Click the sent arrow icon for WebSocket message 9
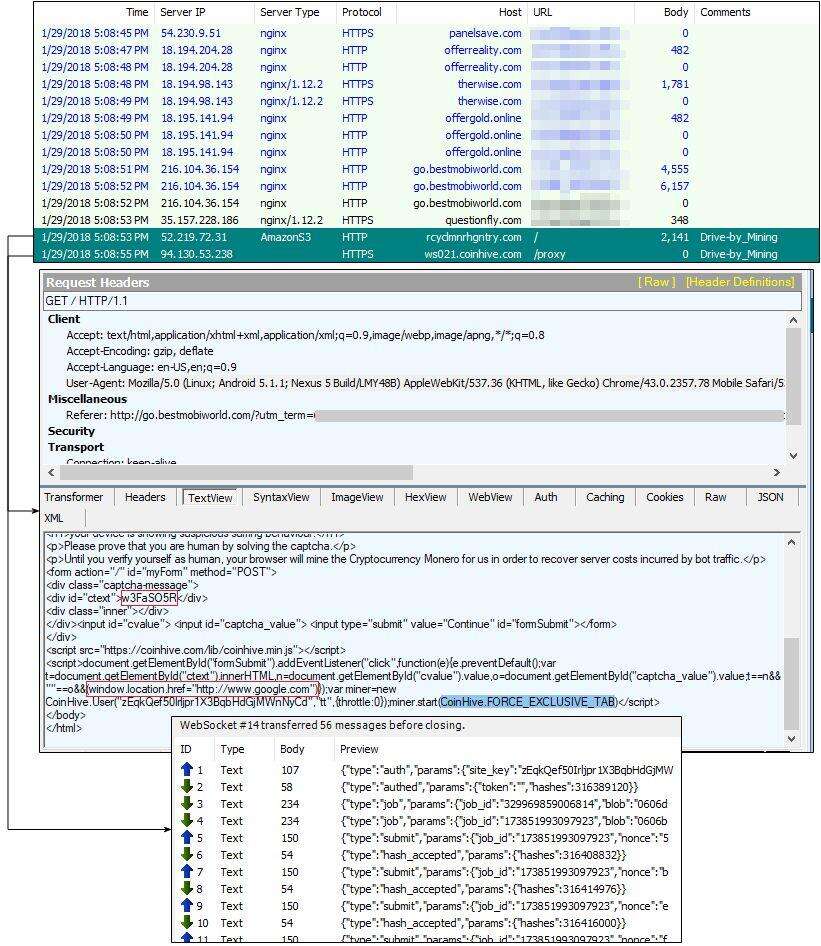821x946 pixels. click(x=186, y=906)
